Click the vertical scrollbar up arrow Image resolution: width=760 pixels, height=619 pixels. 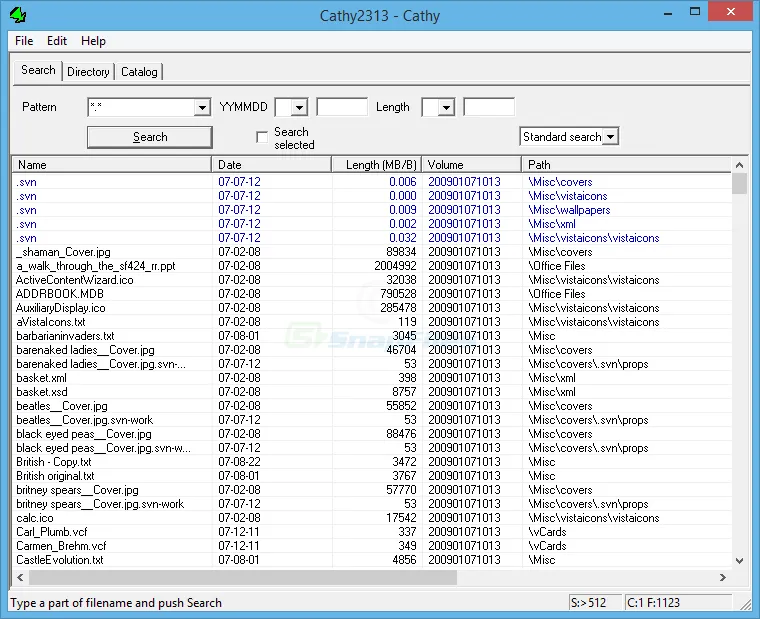pos(739,165)
